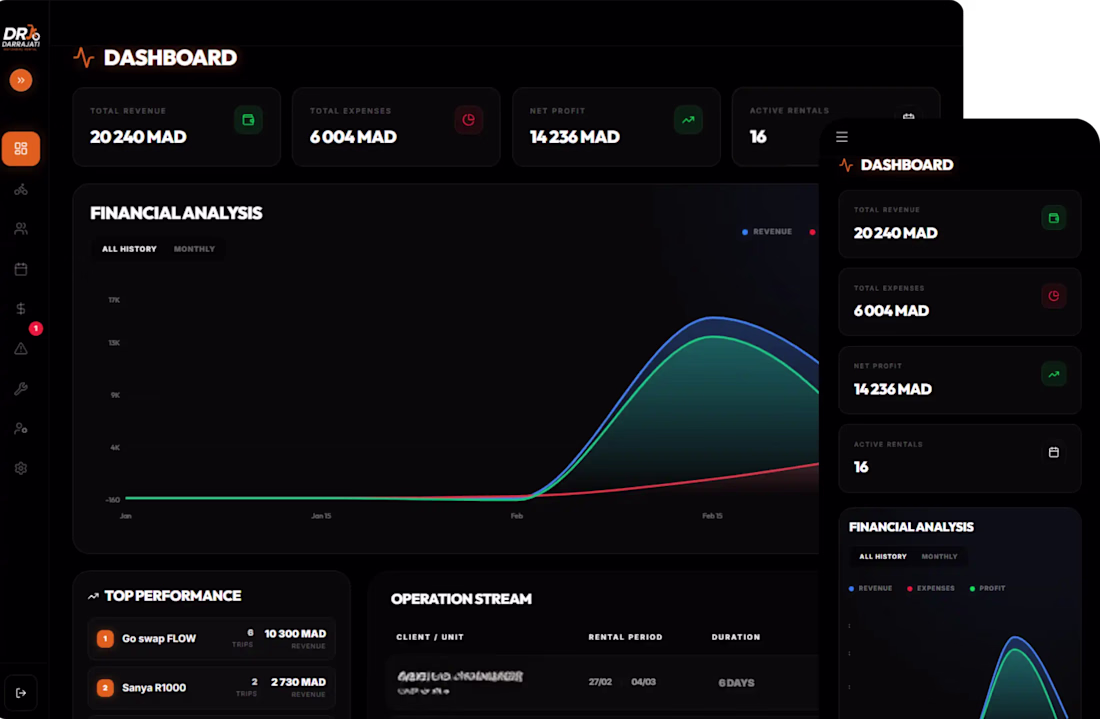
Task: Click the Operation Stream heading
Action: click(461, 599)
